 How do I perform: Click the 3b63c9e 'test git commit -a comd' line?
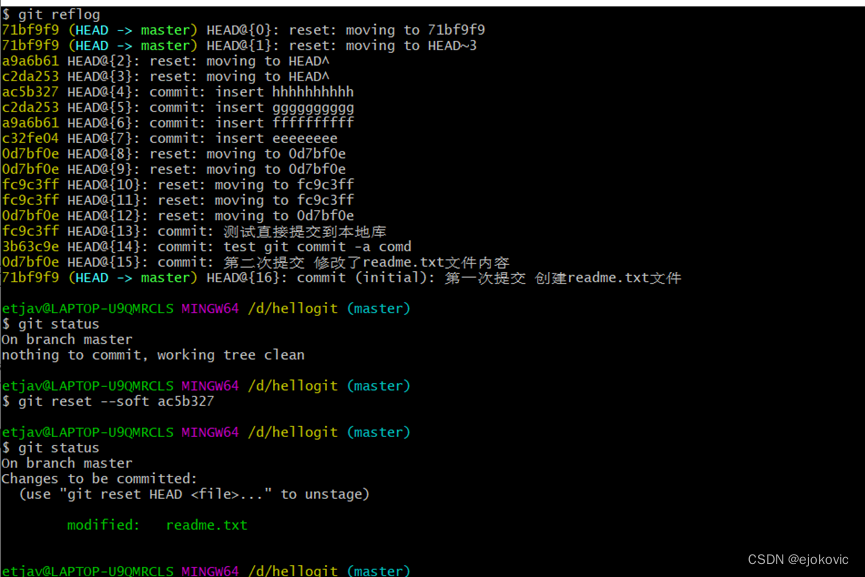coord(206,247)
